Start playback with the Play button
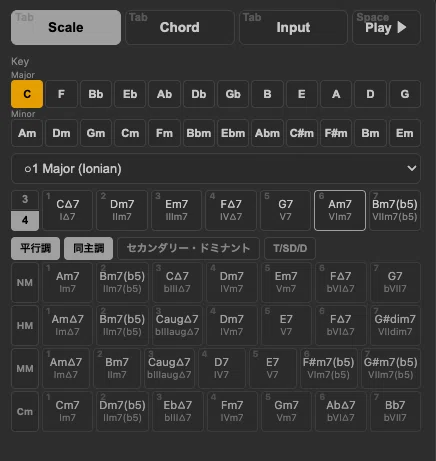436x461 pixels. coord(386,27)
